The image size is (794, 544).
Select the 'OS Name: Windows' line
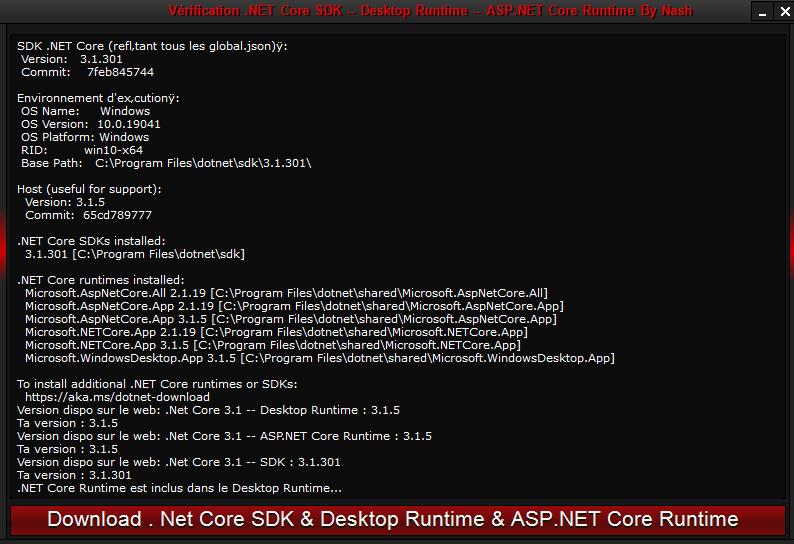click(86, 111)
